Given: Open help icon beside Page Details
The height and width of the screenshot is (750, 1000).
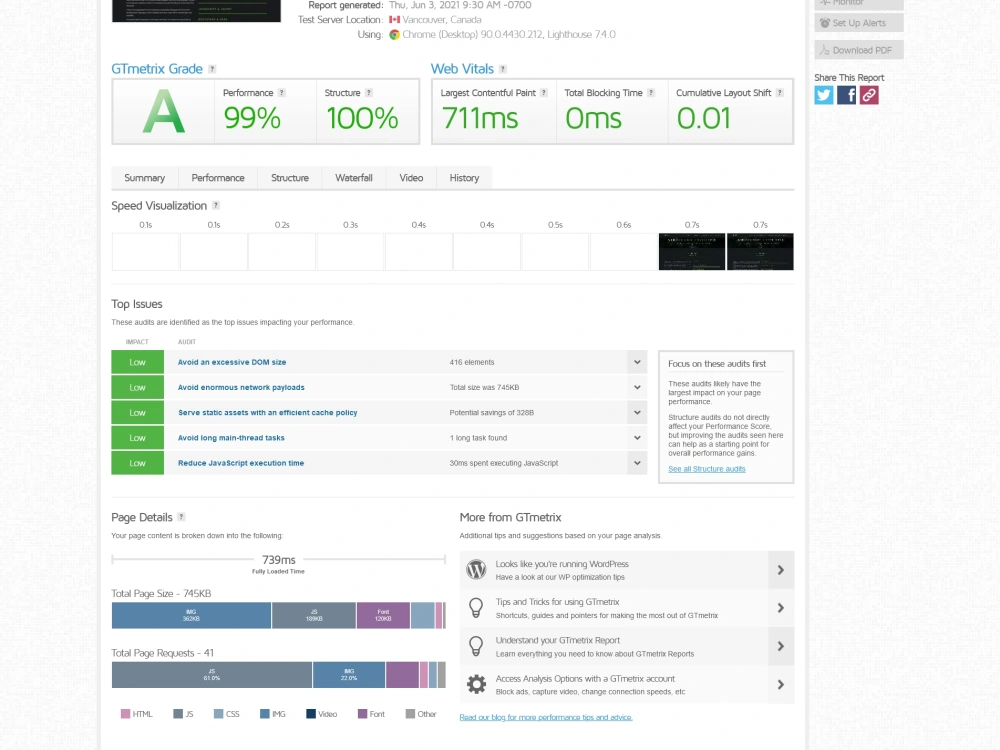Looking at the screenshot, I should pyautogui.click(x=181, y=517).
